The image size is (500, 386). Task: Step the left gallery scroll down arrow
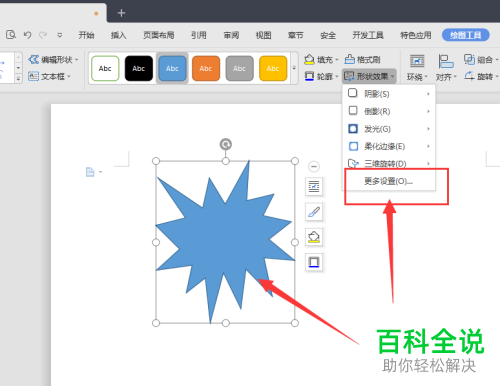pyautogui.click(x=19, y=68)
